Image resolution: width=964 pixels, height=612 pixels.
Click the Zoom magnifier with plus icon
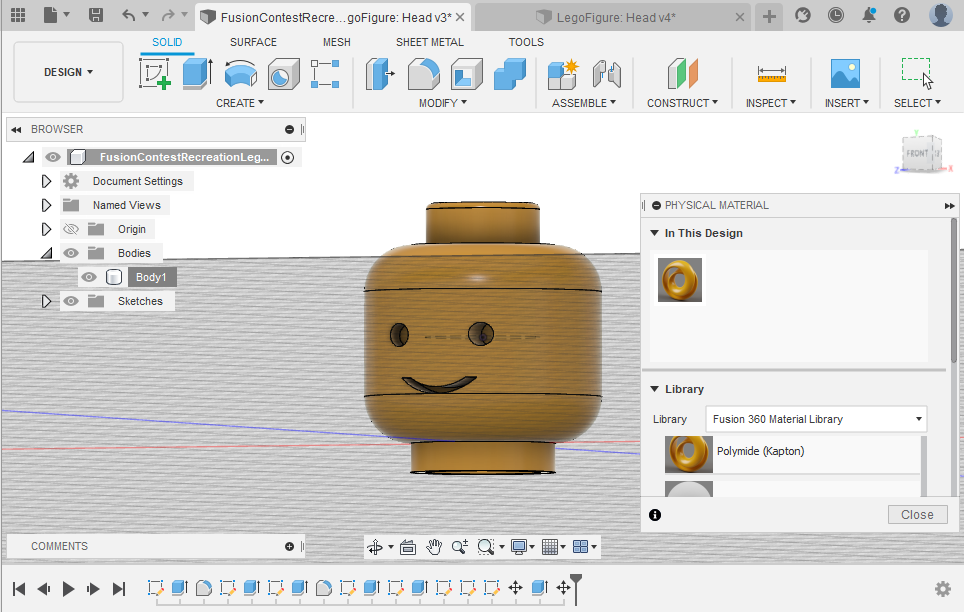point(460,547)
